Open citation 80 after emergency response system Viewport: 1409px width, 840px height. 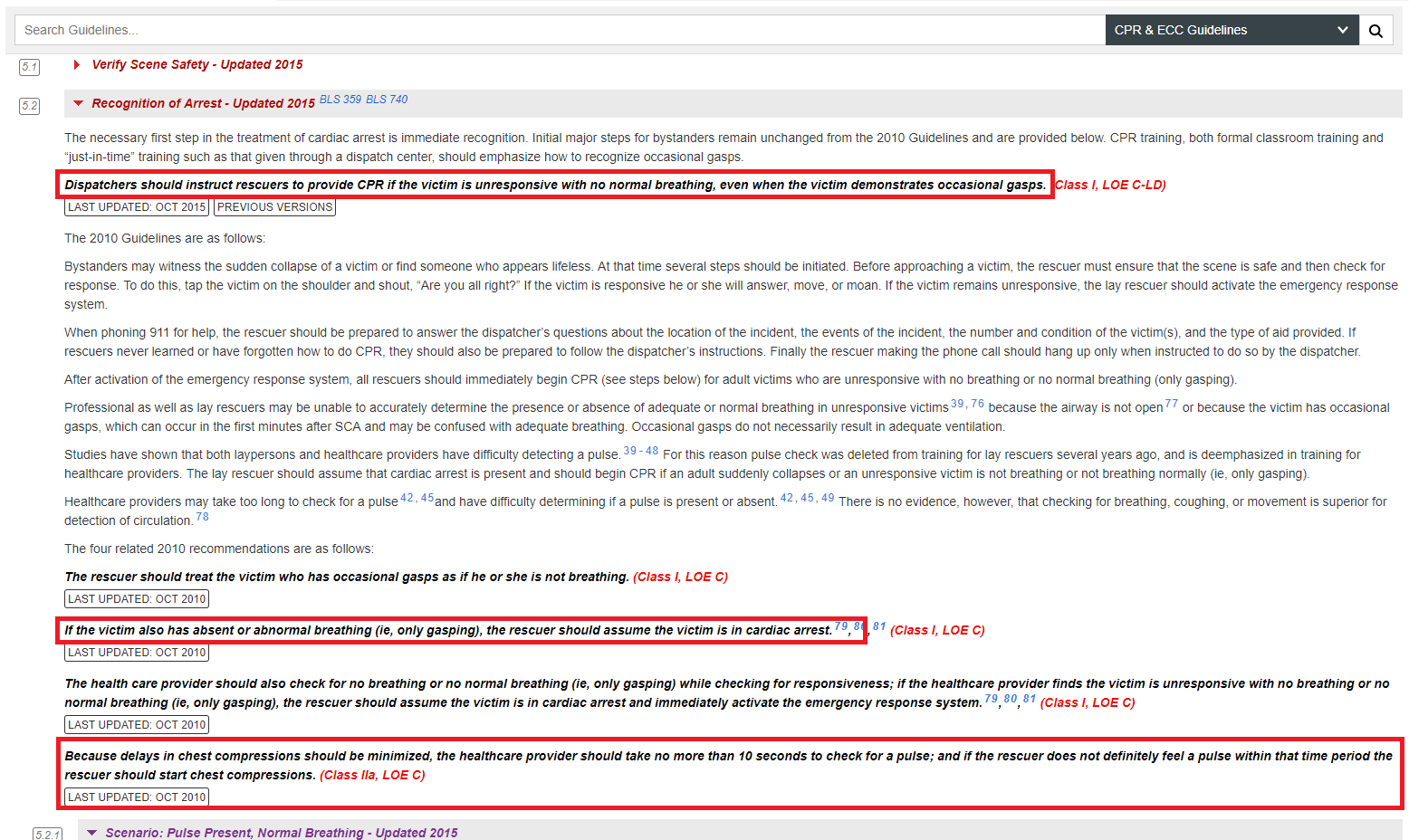coord(1011,699)
